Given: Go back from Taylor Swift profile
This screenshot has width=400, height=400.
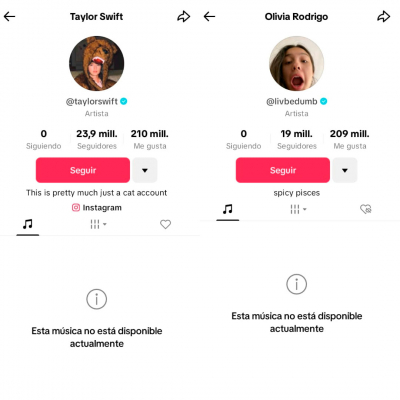Looking at the screenshot, I should 9,16.
